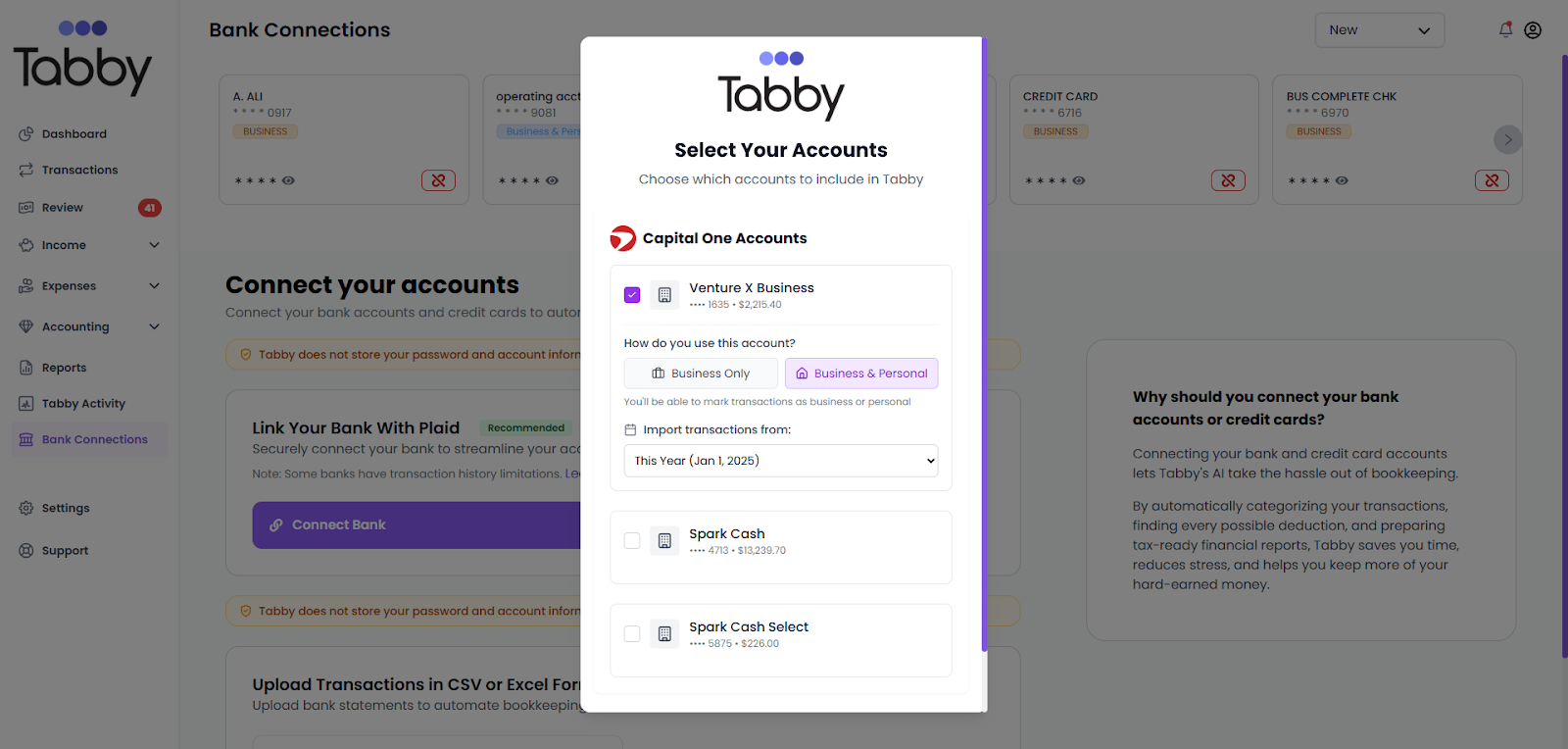Open the New dropdown

coord(1379,29)
